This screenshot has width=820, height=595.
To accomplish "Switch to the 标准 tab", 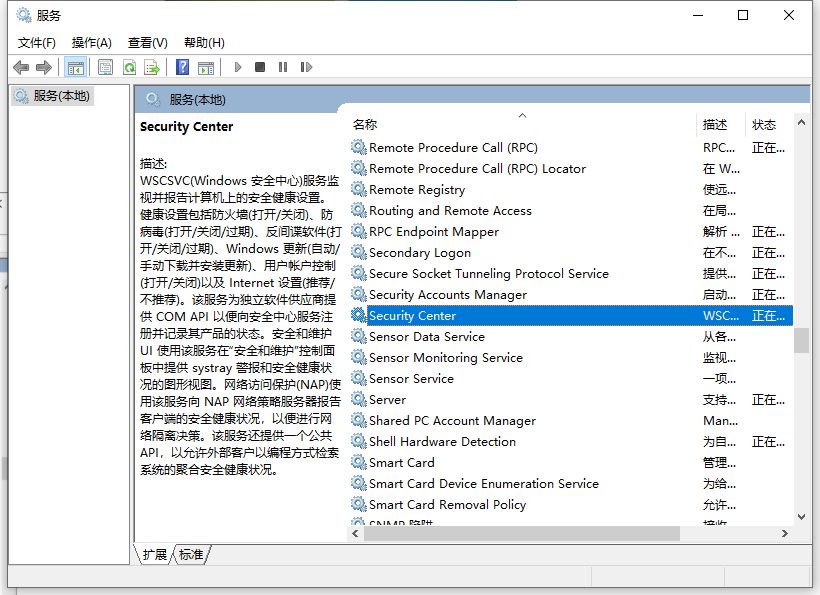I will point(190,554).
